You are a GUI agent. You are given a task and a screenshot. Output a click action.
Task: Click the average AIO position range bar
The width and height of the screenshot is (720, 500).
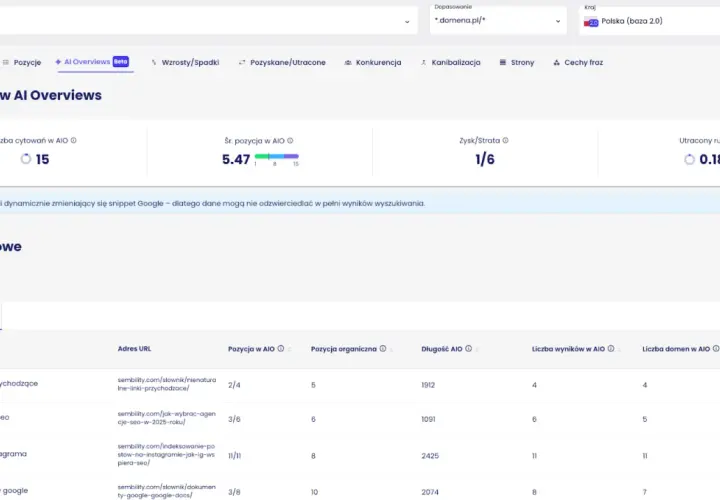[276, 157]
